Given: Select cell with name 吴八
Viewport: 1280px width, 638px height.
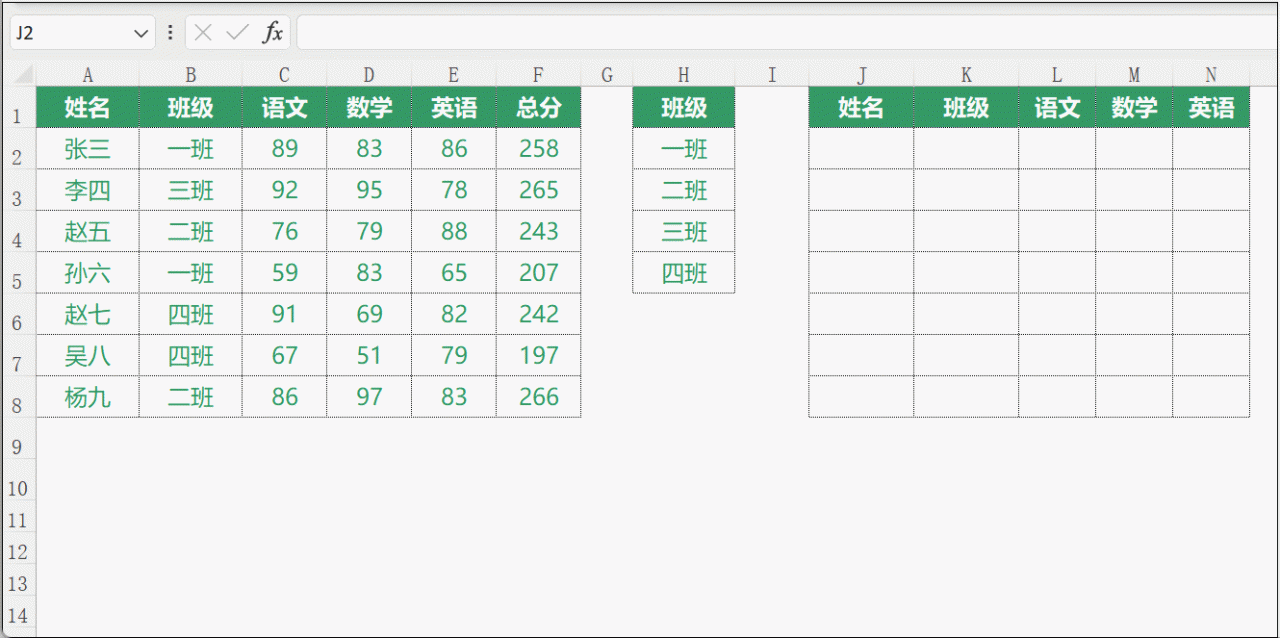Looking at the screenshot, I should (x=88, y=356).
